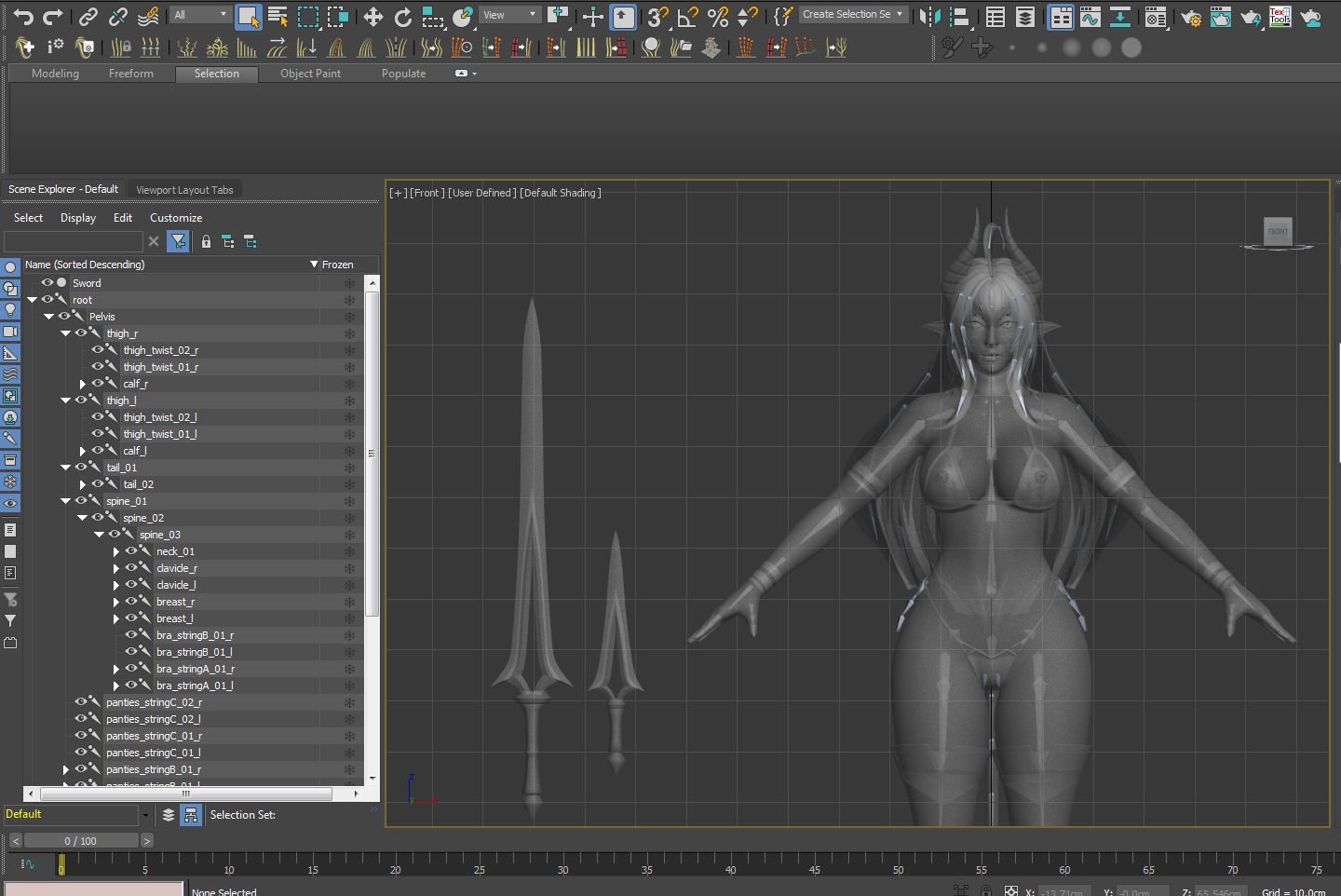Open the selection filter All dropdown
Image resolution: width=1341 pixels, height=896 pixels.
[x=200, y=15]
